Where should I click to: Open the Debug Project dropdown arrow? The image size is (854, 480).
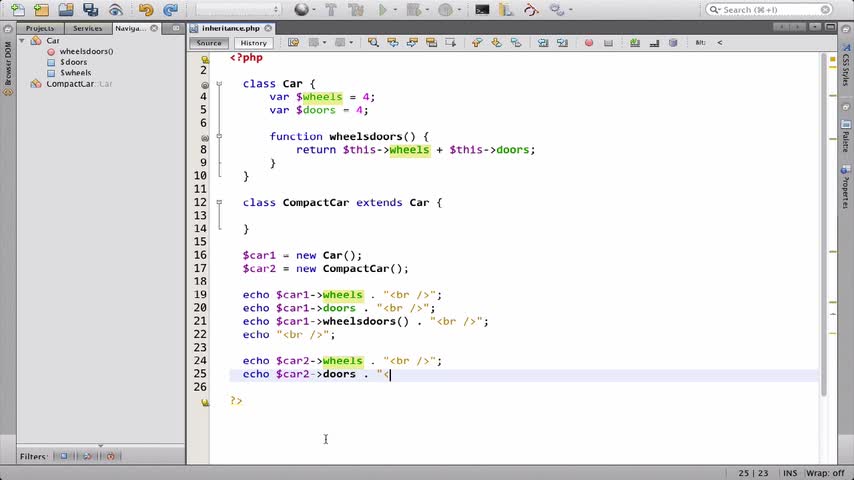[x=427, y=10]
